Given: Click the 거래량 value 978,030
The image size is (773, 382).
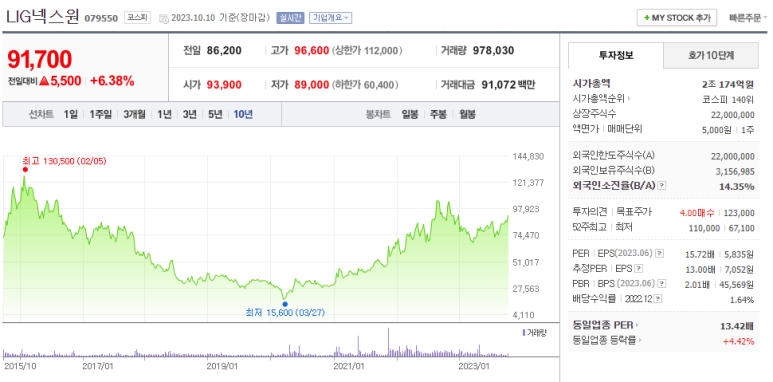Looking at the screenshot, I should [493, 50].
